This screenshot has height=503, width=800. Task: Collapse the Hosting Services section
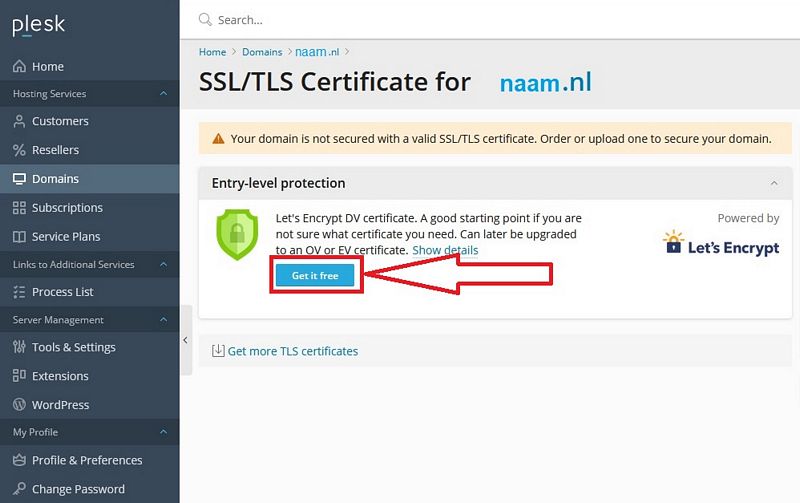pos(163,93)
